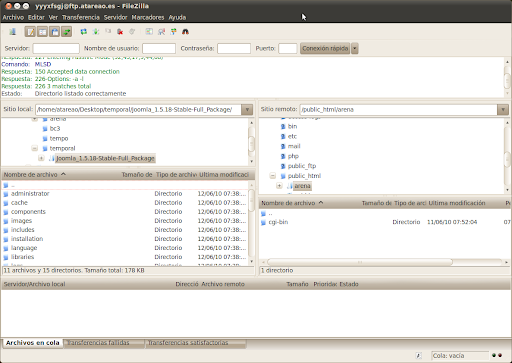Screen dimensions: 512x363
Task: Click the Nombre de usuario field
Action: click(x=159, y=48)
